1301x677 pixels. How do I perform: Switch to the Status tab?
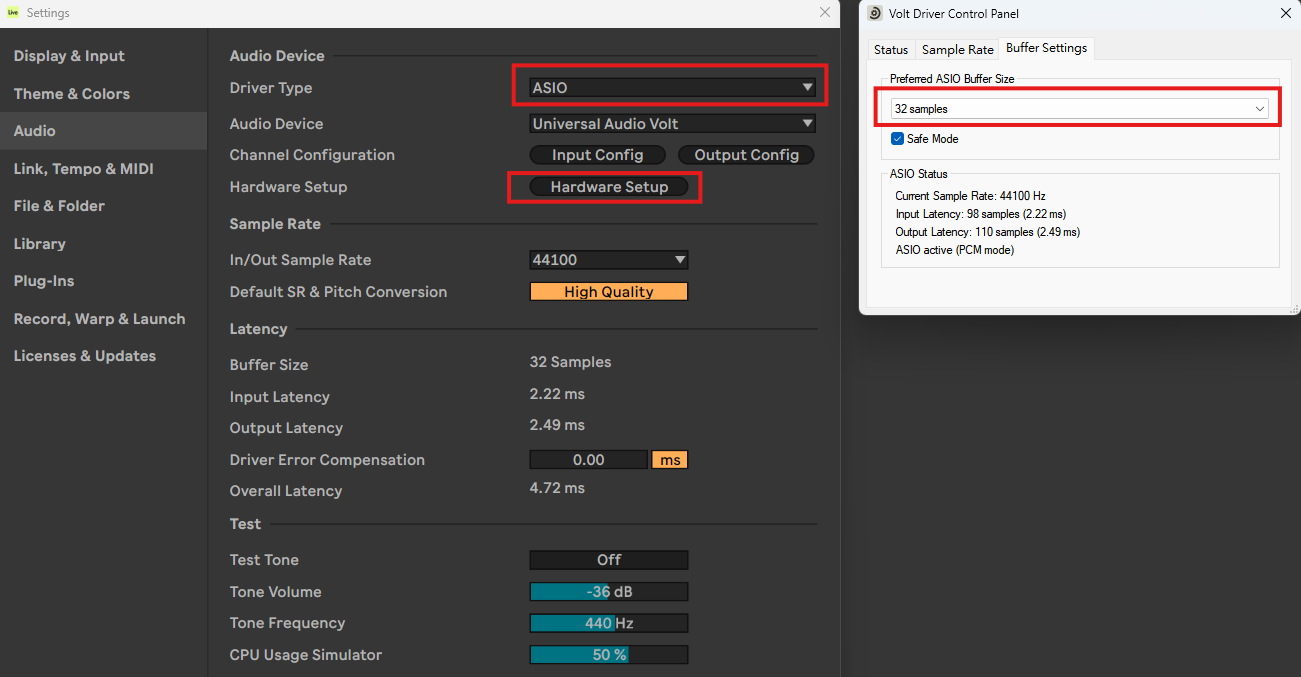(x=890, y=49)
